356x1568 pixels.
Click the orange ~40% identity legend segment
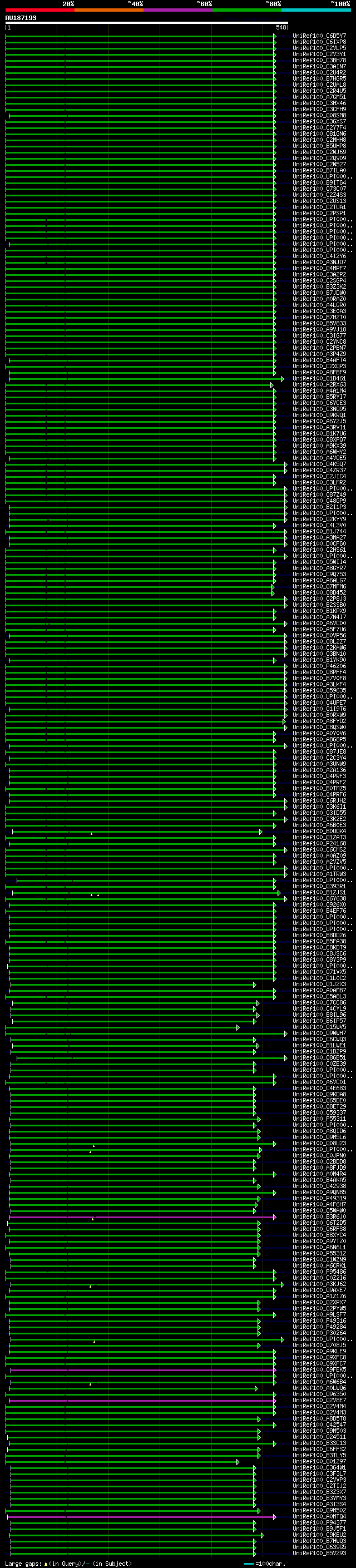109,10
